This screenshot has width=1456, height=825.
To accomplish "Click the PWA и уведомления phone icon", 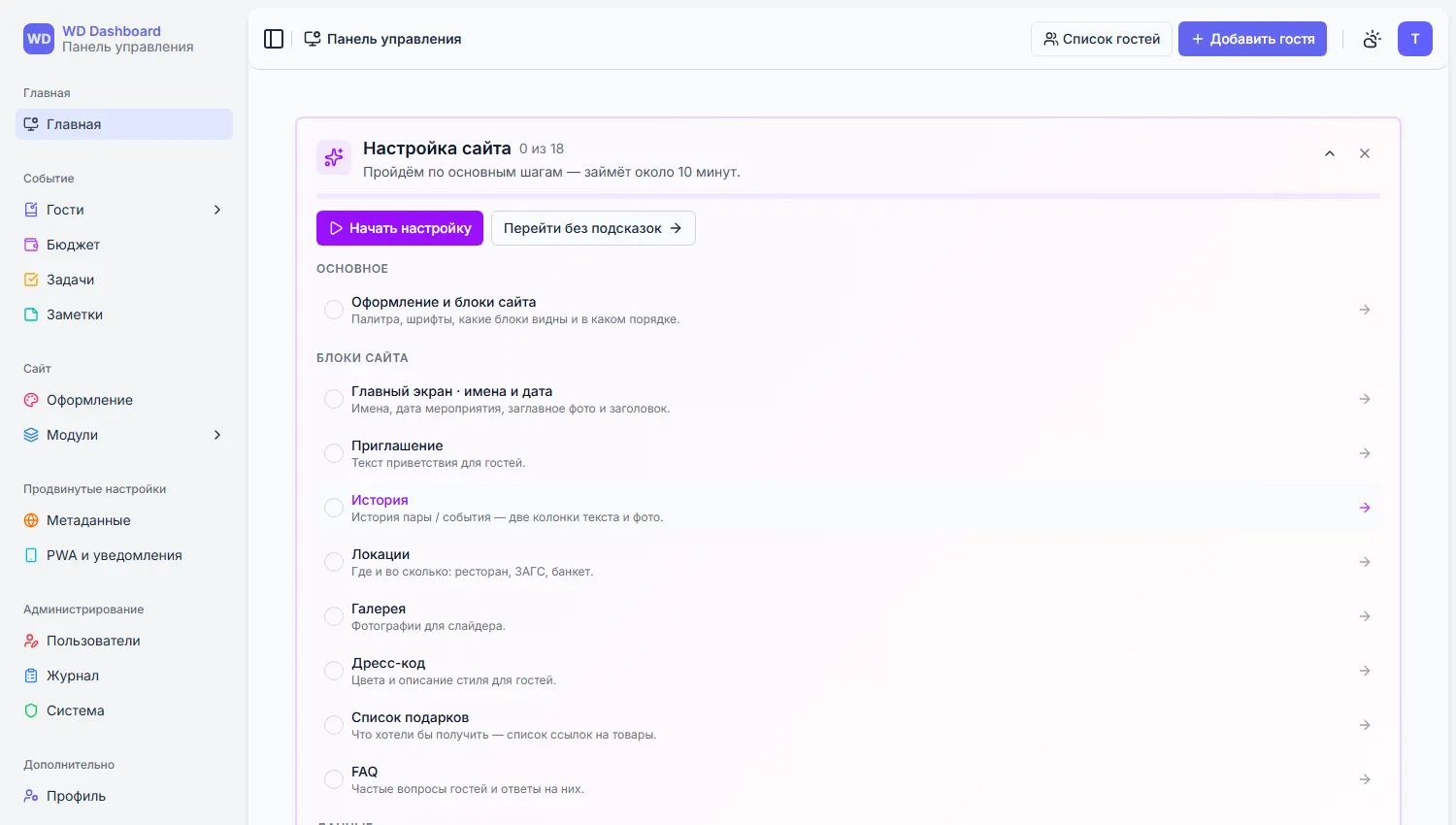I will [x=31, y=555].
